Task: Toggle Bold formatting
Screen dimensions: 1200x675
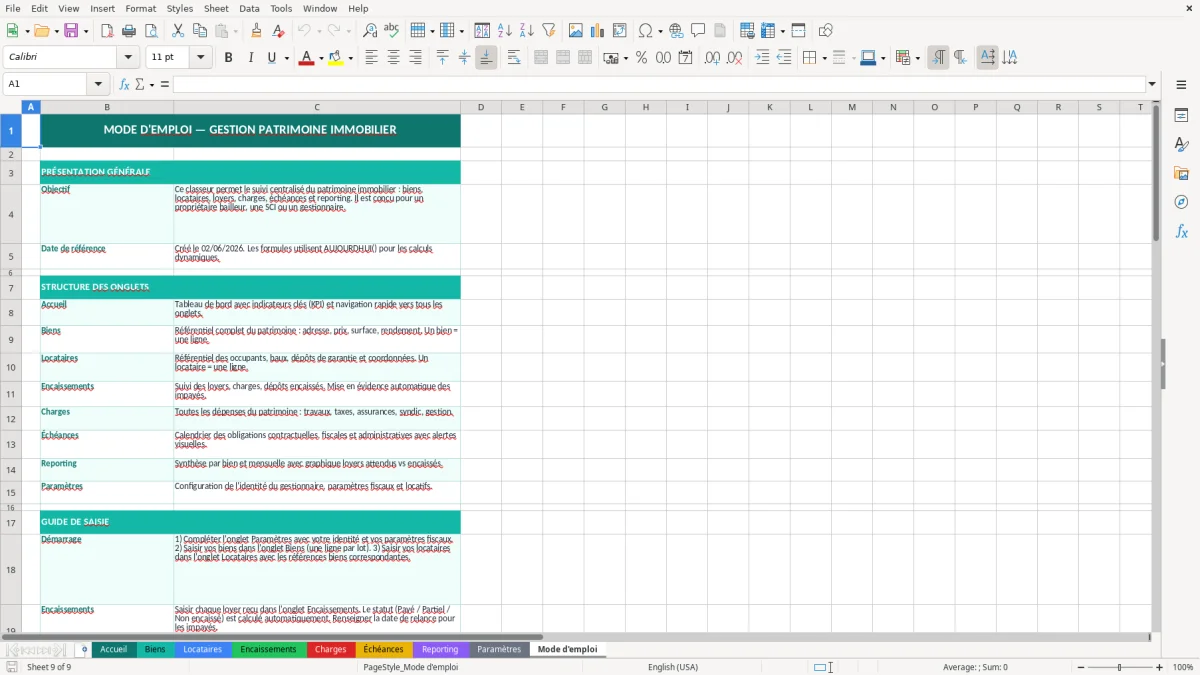Action: [228, 58]
